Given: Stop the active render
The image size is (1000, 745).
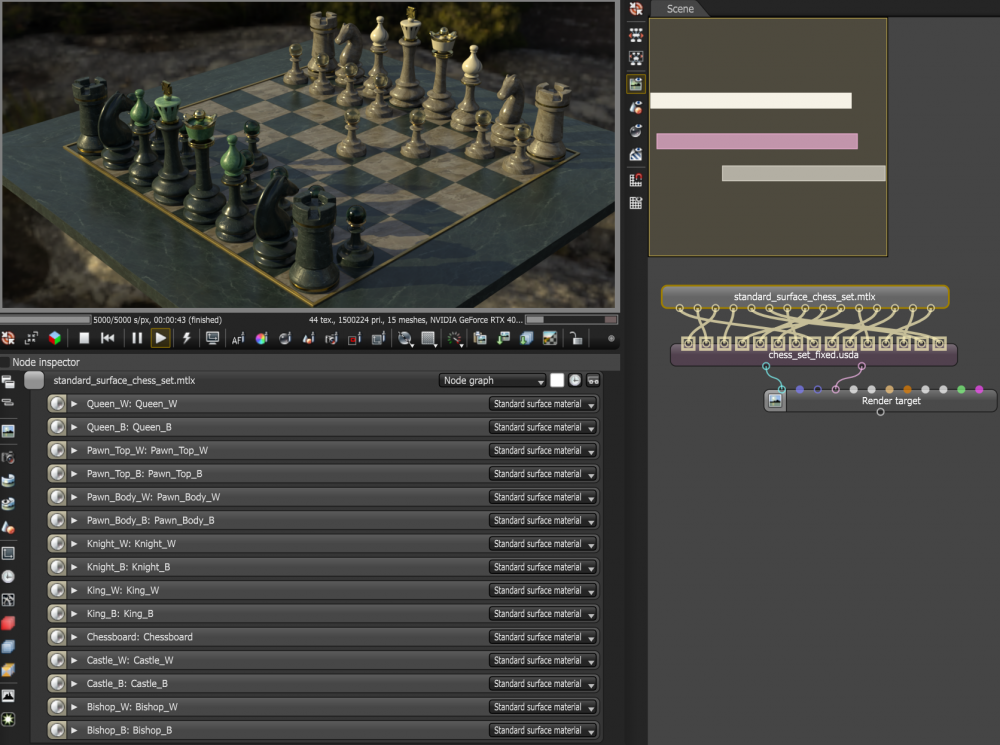Looking at the screenshot, I should [84, 338].
